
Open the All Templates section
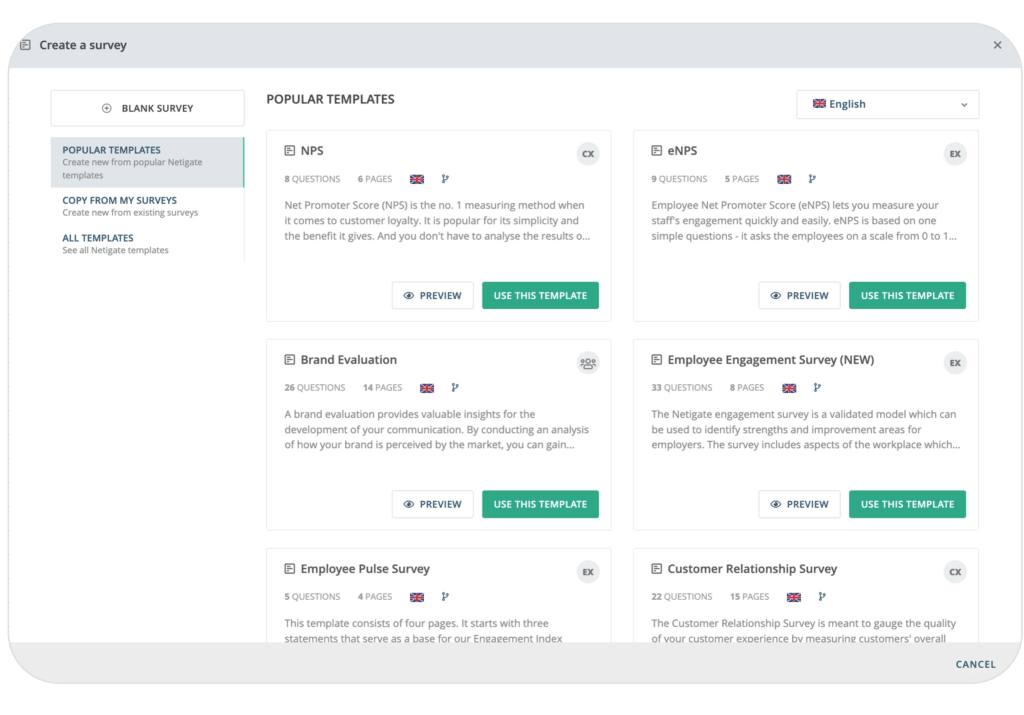click(148, 244)
